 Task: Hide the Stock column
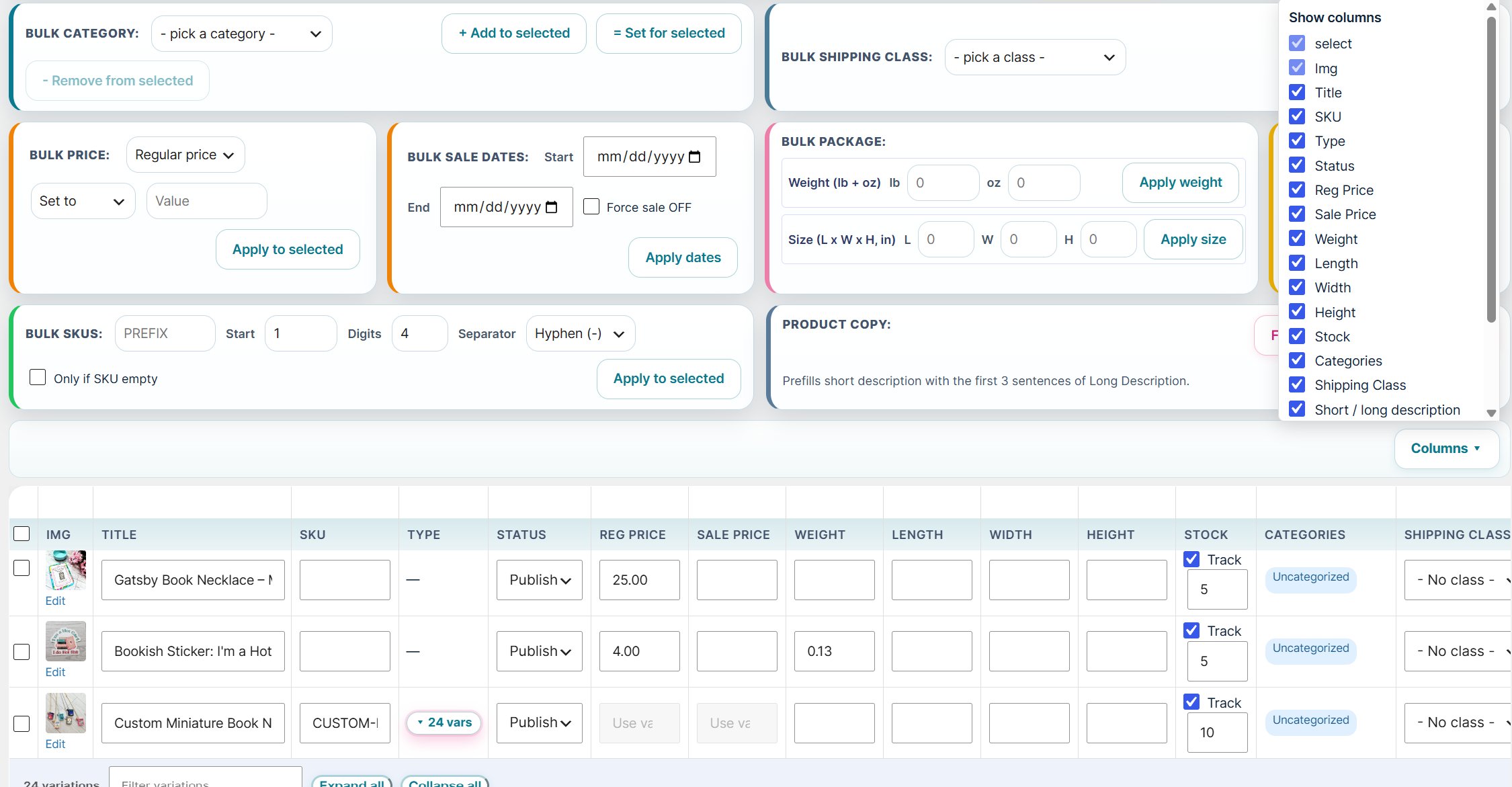[1297, 336]
